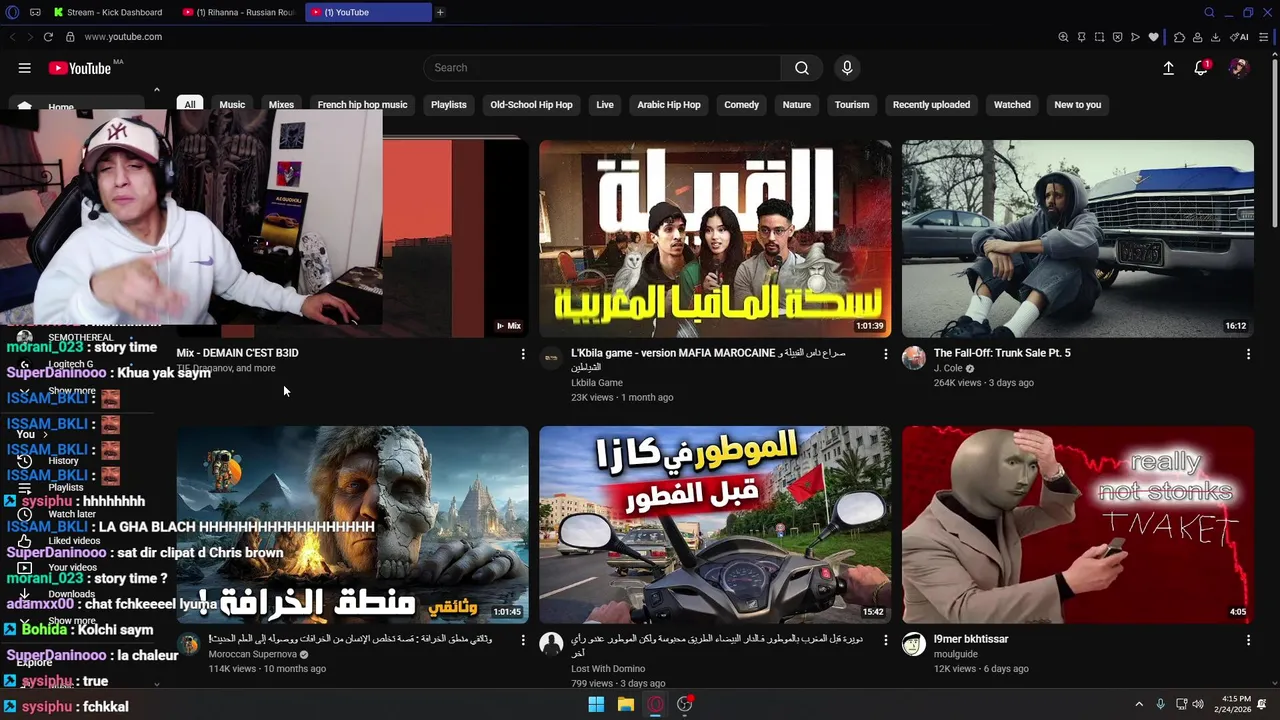Open options for Mix - DEMAIN C'EST B3ID
The height and width of the screenshot is (720, 1280).
(523, 354)
